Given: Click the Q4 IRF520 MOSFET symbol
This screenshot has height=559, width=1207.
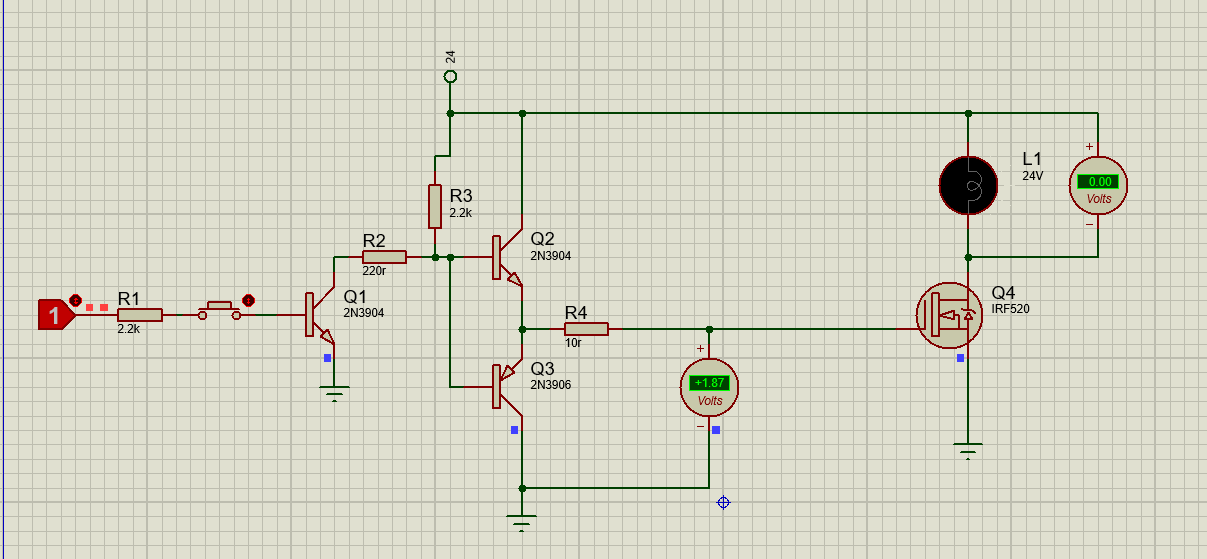Looking at the screenshot, I should [949, 315].
